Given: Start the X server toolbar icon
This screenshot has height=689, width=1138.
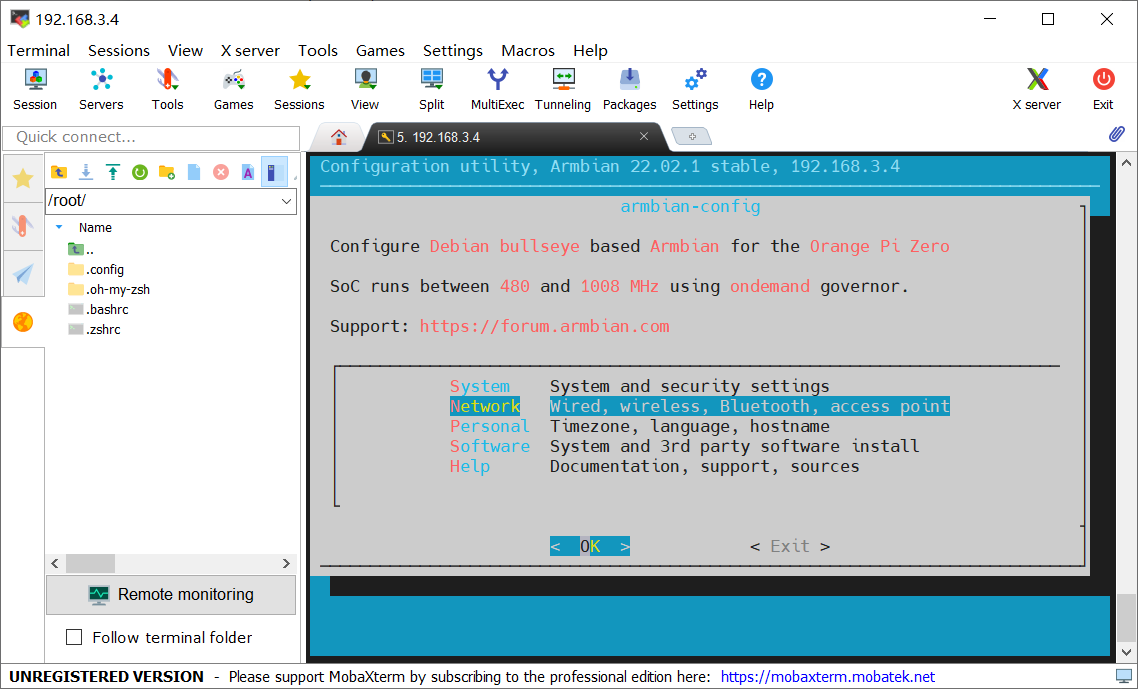Looking at the screenshot, I should 1037,89.
